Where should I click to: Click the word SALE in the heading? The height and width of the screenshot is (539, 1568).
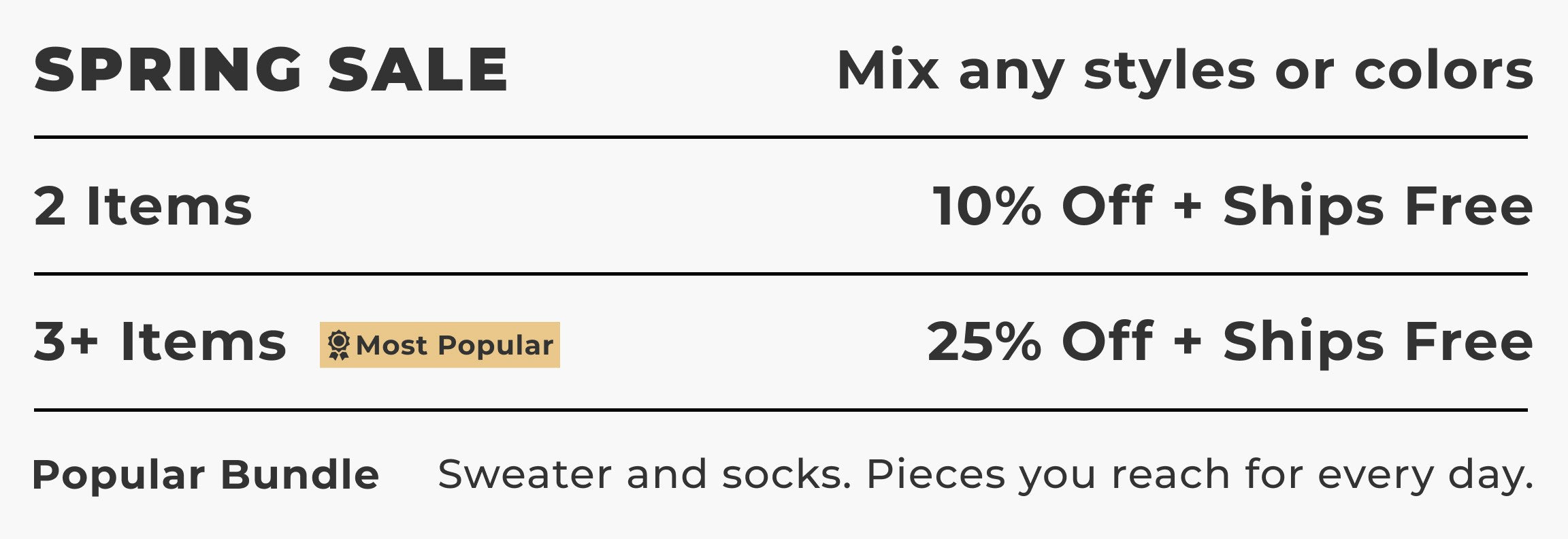[x=418, y=69]
